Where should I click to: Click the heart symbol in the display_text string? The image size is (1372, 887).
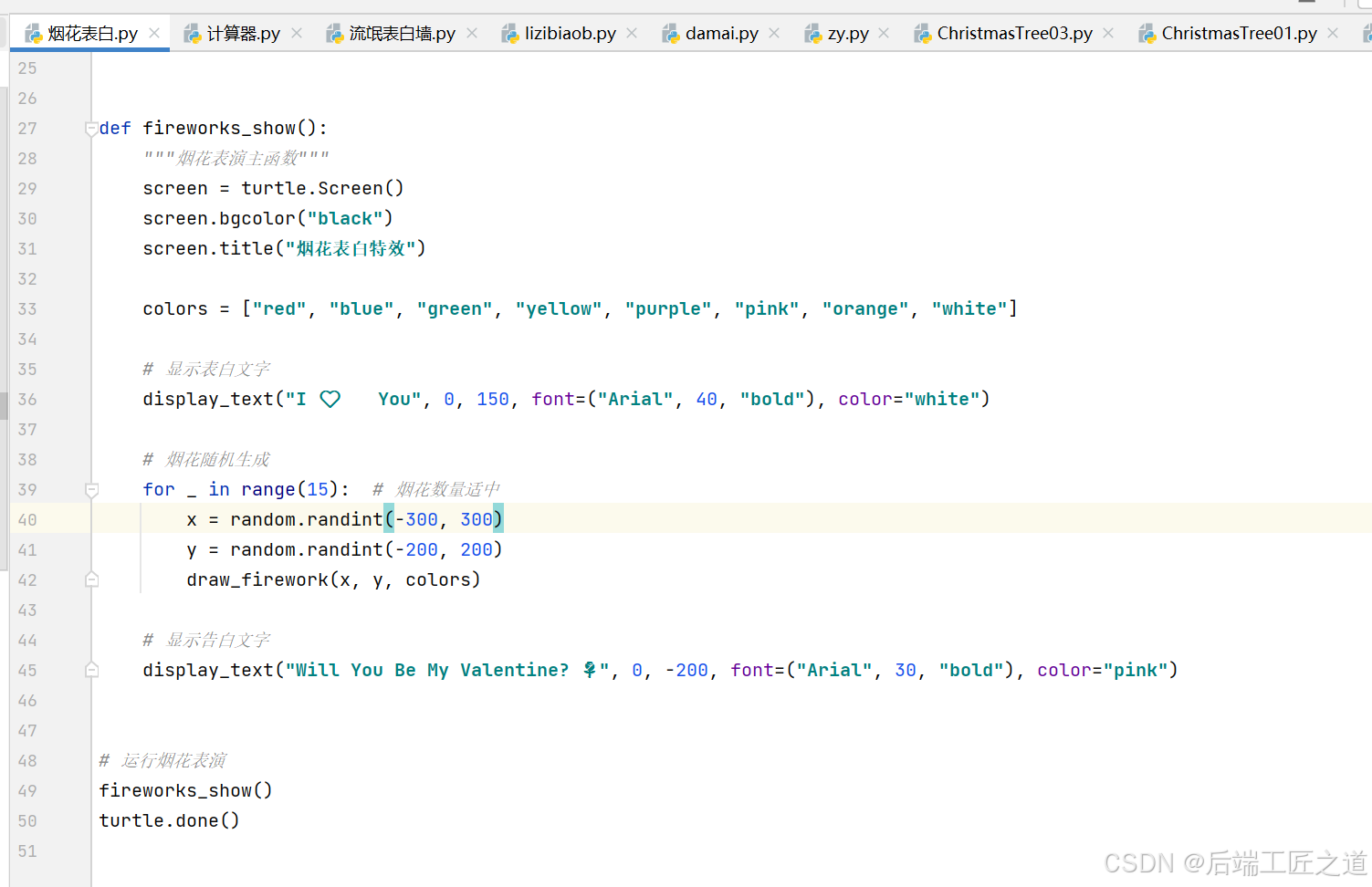(330, 399)
